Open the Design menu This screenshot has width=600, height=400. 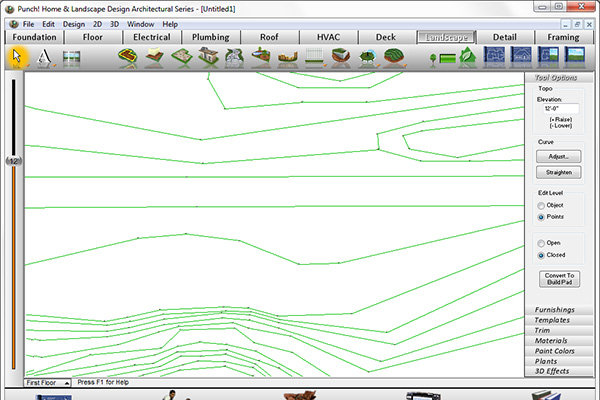pyautogui.click(x=74, y=24)
